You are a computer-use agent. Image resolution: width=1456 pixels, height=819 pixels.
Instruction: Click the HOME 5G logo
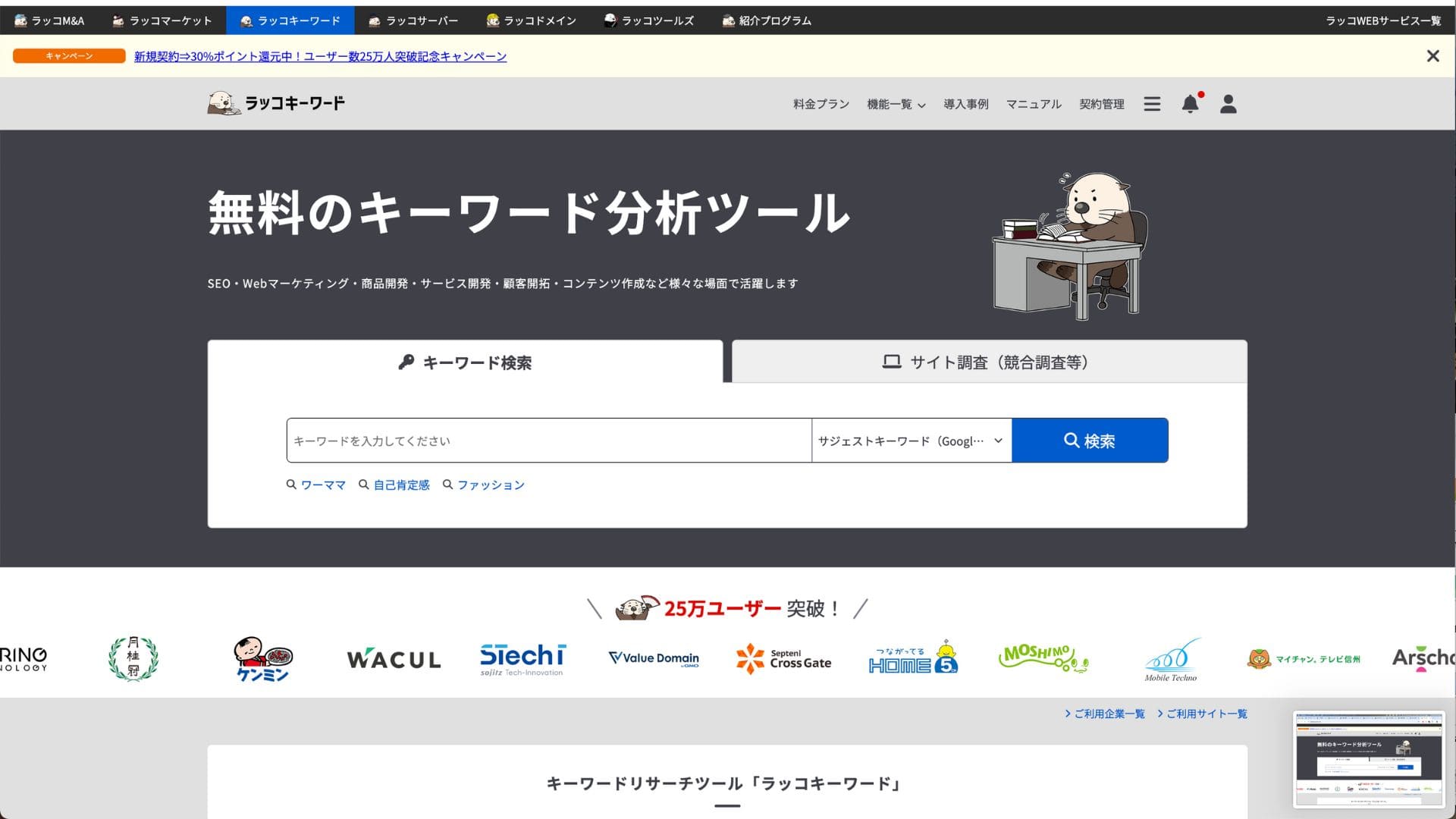pyautogui.click(x=914, y=657)
